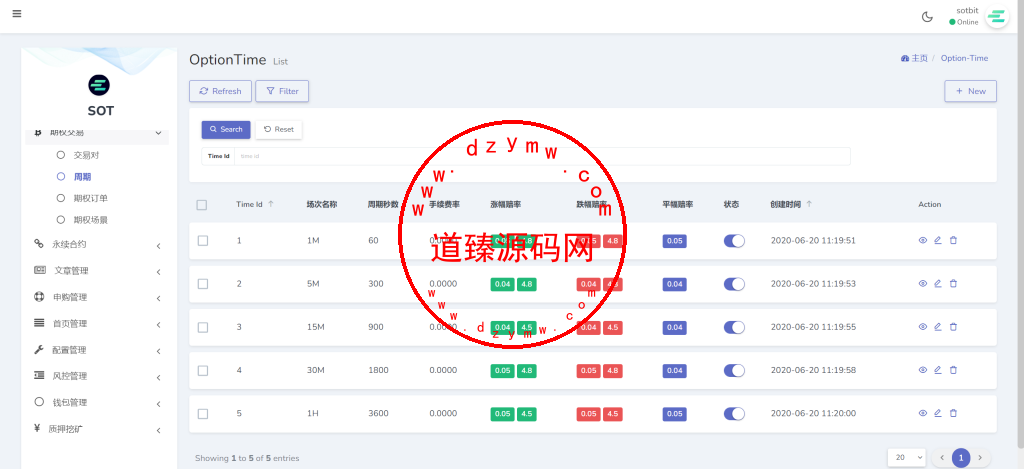Viewport: 1024px width, 469px height.
Task: Click the New button
Action: click(970, 91)
